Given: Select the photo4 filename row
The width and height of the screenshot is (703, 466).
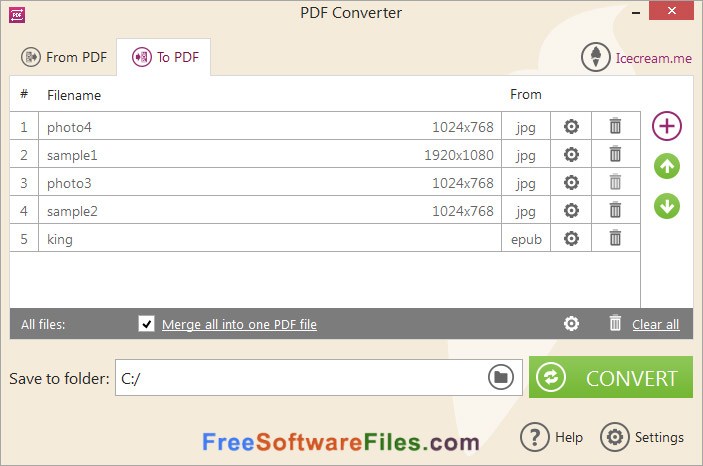Looking at the screenshot, I should coord(270,126).
